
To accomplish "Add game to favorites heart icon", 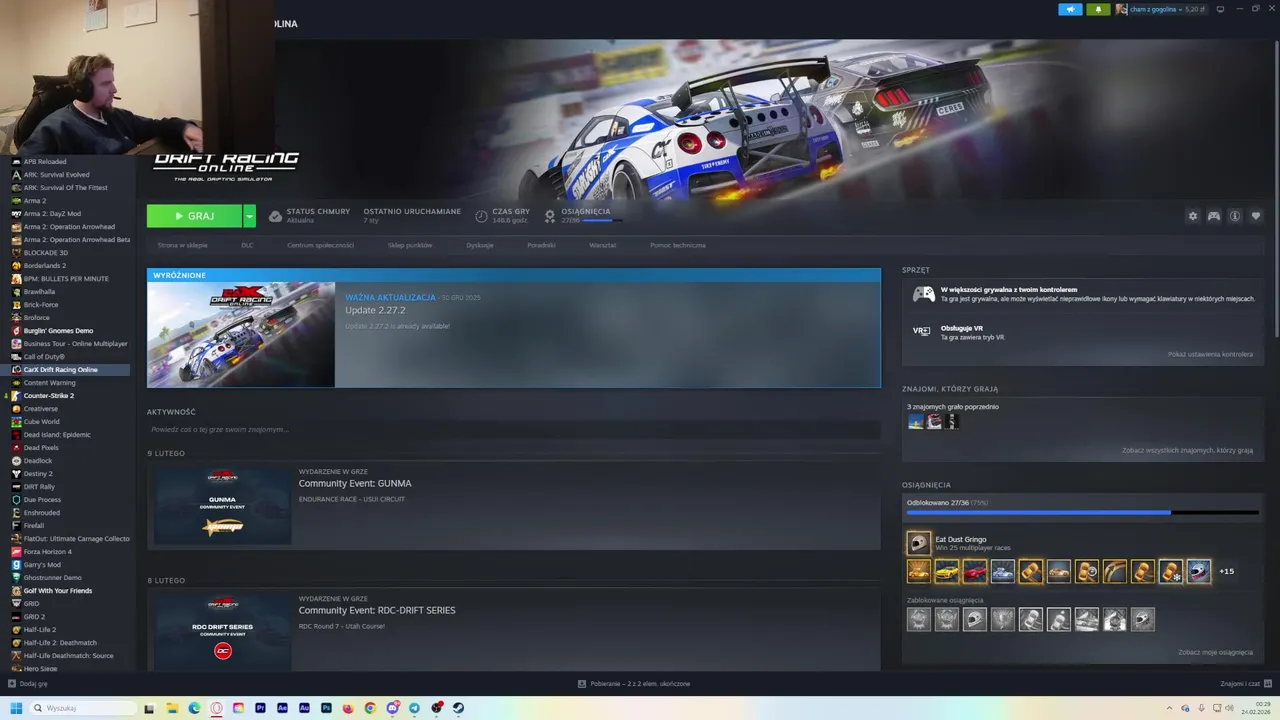I will [1256, 216].
